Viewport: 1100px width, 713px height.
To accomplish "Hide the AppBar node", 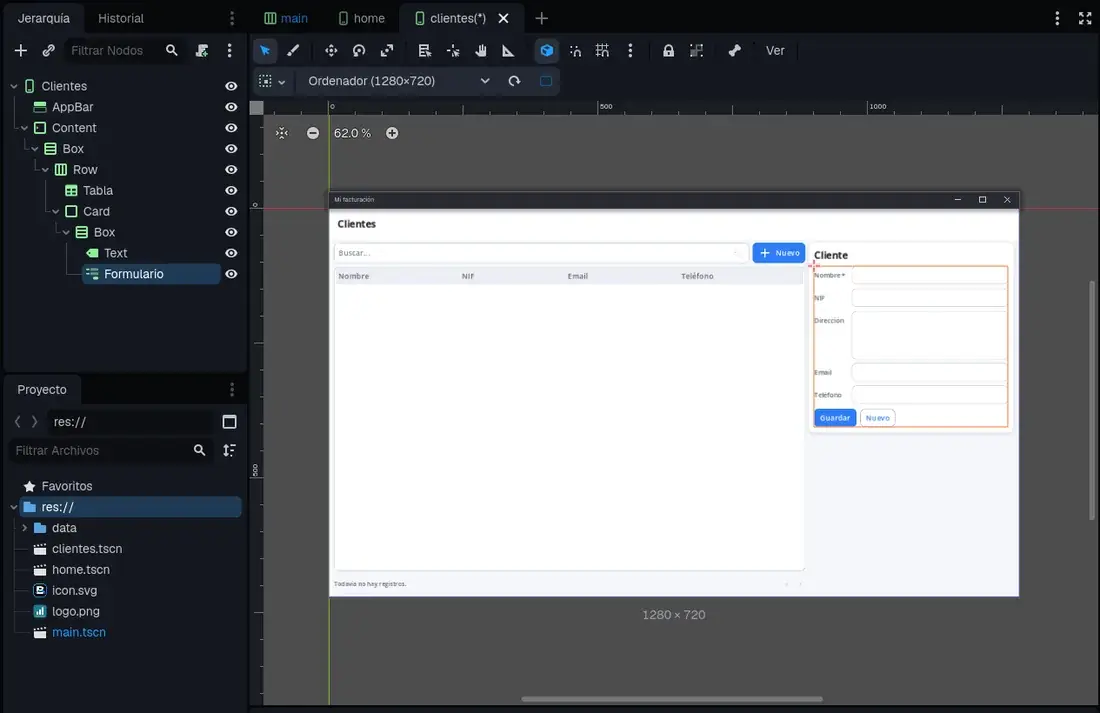I will [x=231, y=107].
